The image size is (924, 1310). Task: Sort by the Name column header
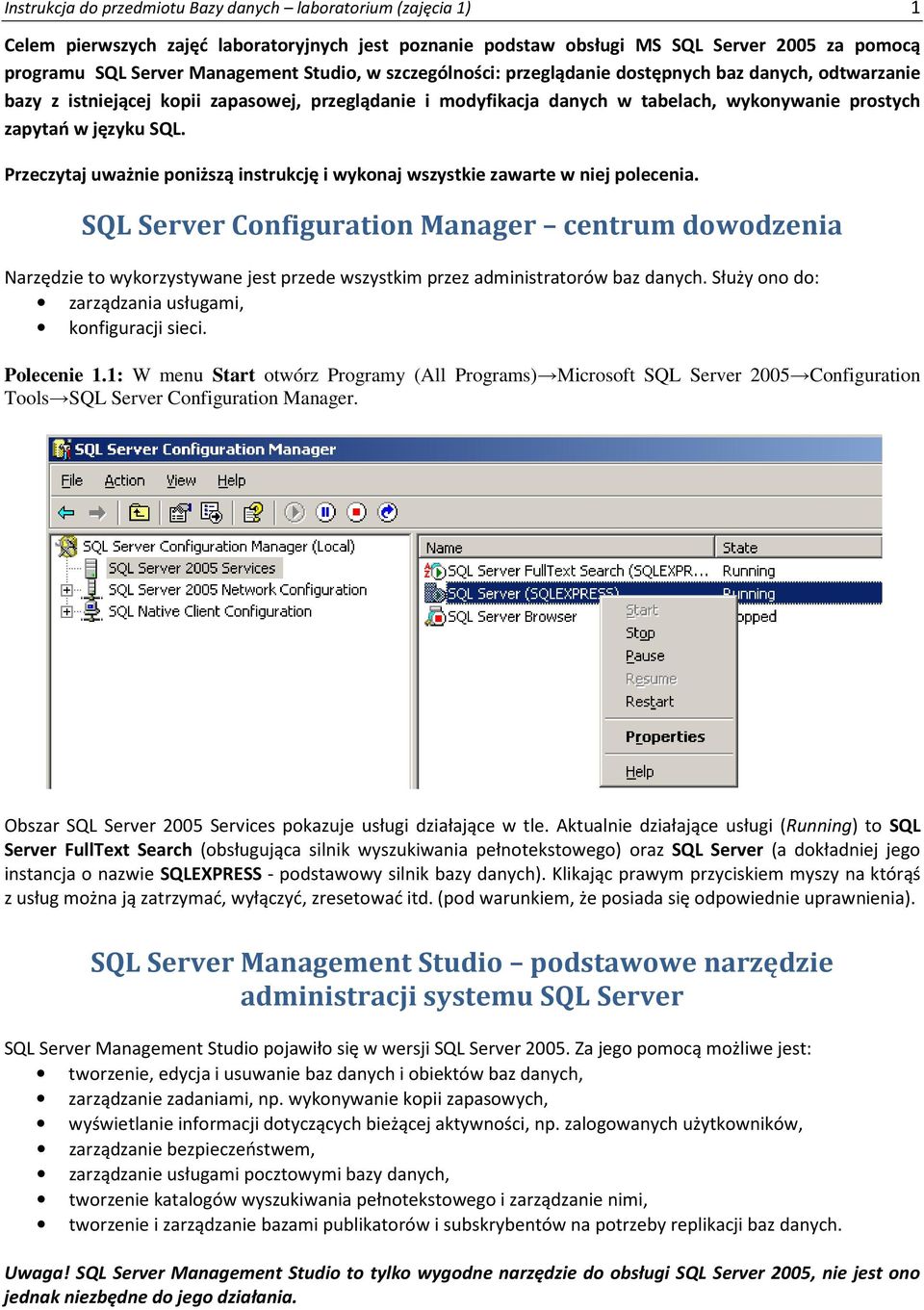click(567, 547)
